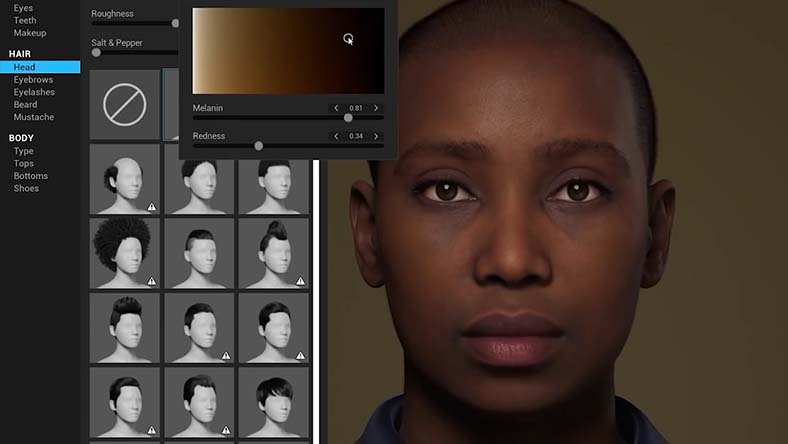Increase Redness value with right arrow
This screenshot has height=444, width=788.
[376, 136]
